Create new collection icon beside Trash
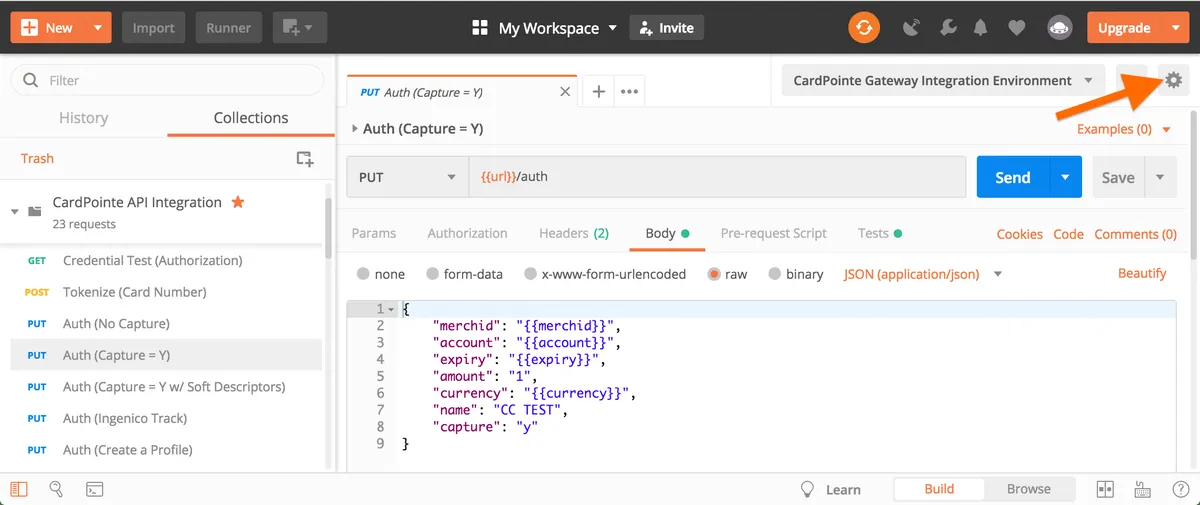Image resolution: width=1200 pixels, height=505 pixels. click(305, 158)
